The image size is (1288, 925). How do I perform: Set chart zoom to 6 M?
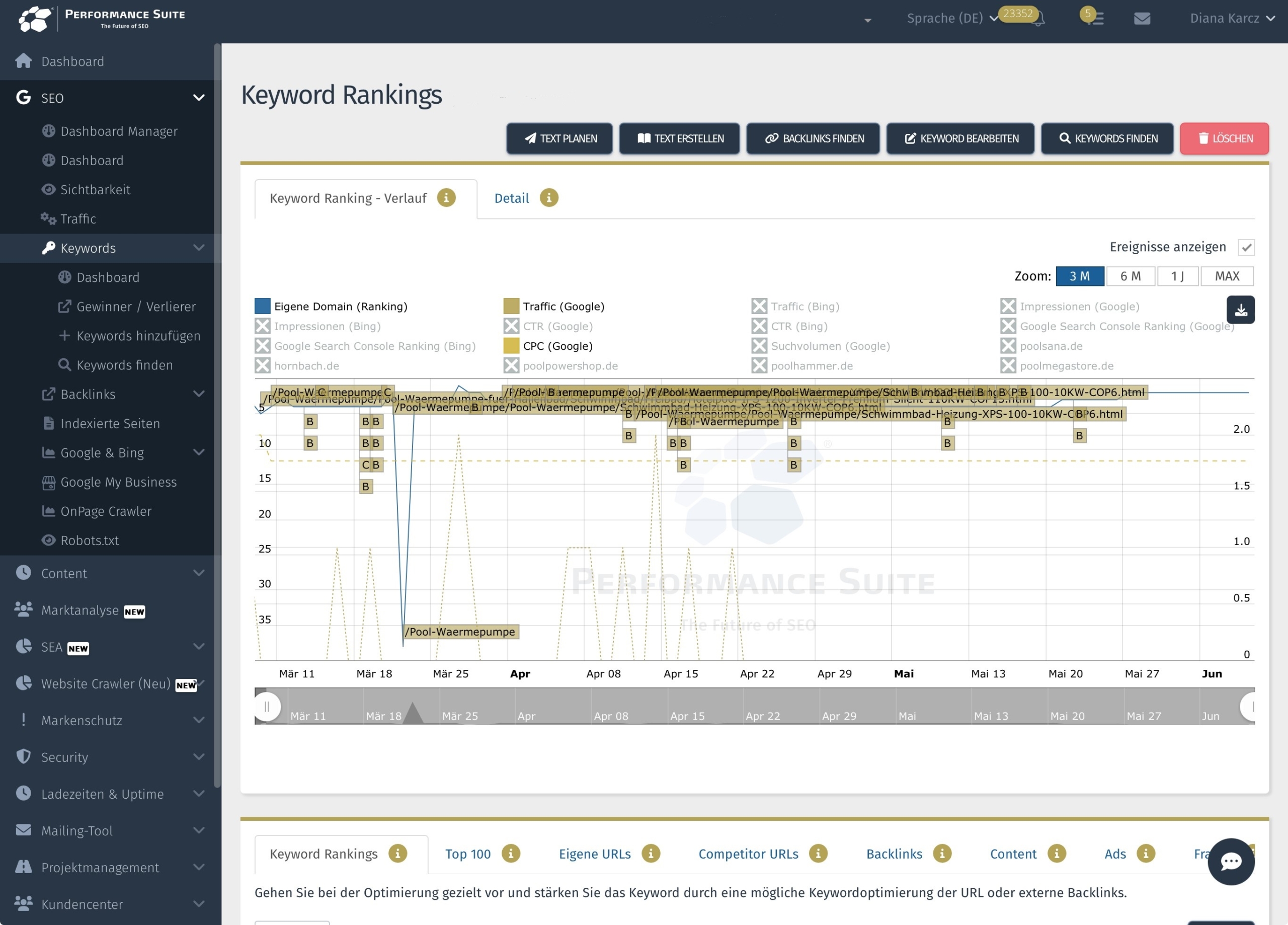coord(1130,276)
